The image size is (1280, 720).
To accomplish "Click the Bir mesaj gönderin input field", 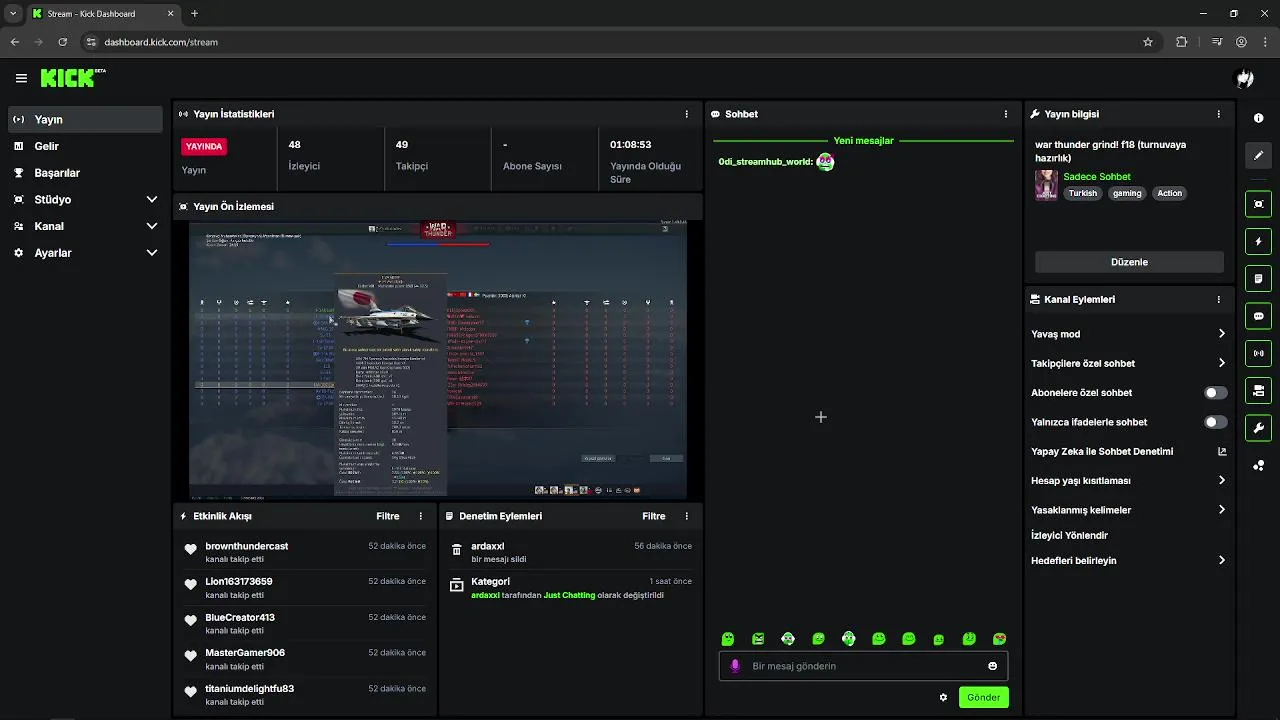I will [x=863, y=666].
